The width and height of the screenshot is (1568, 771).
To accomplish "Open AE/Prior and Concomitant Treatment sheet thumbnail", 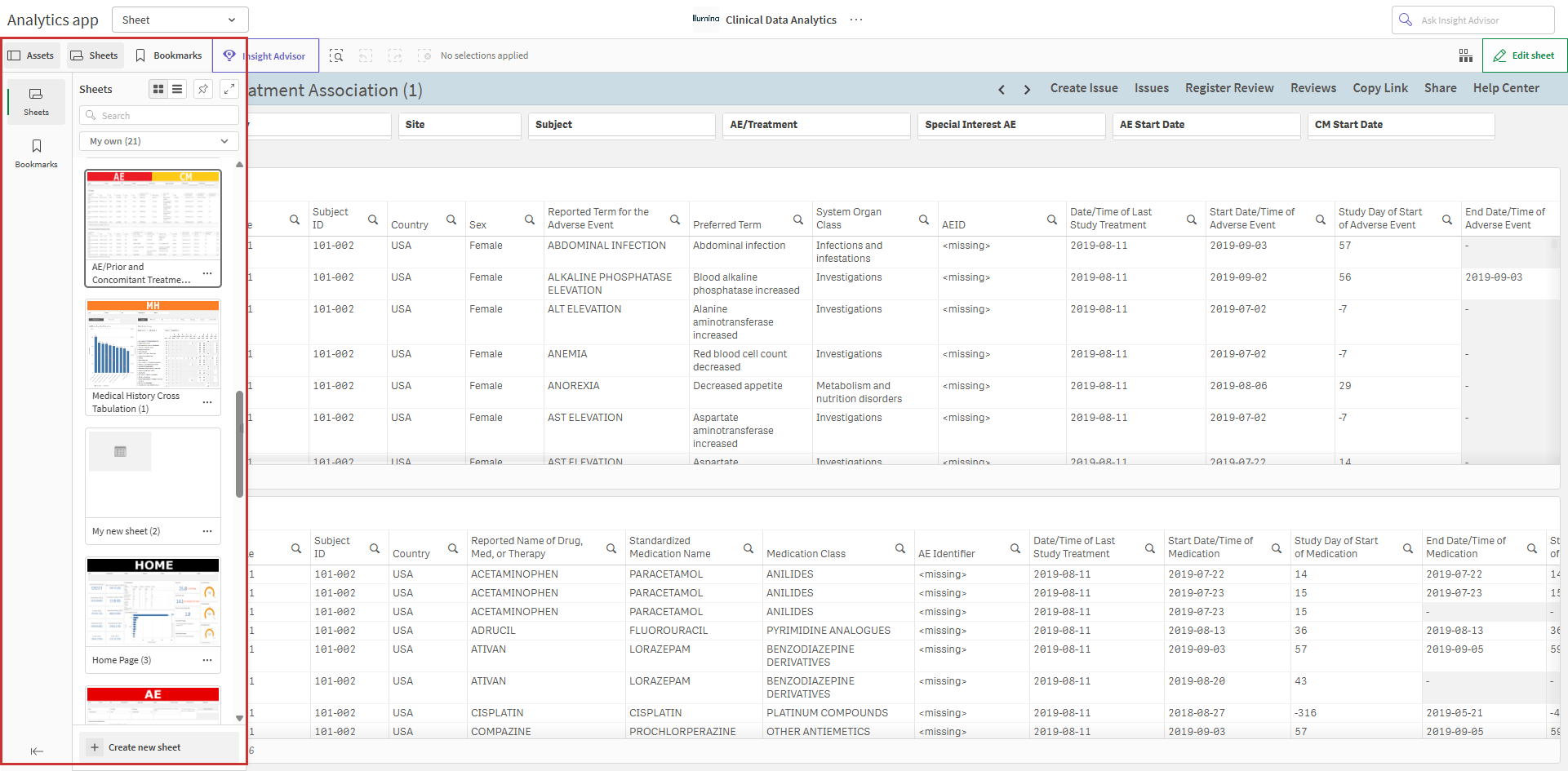I will point(153,215).
